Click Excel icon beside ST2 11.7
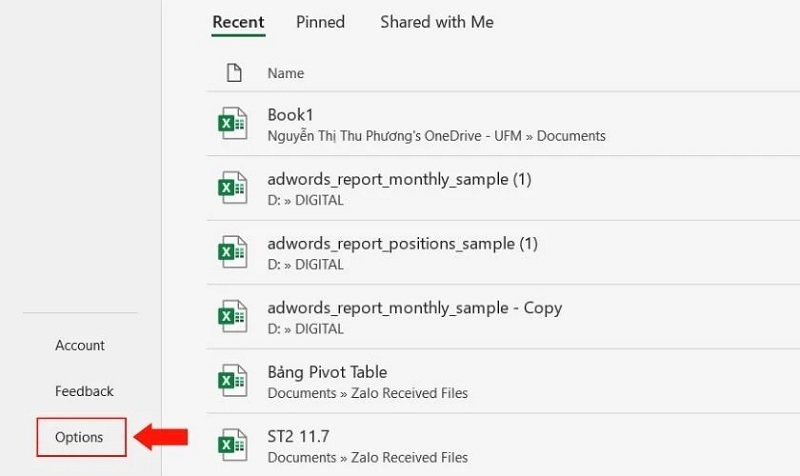This screenshot has width=800, height=476. (x=233, y=444)
